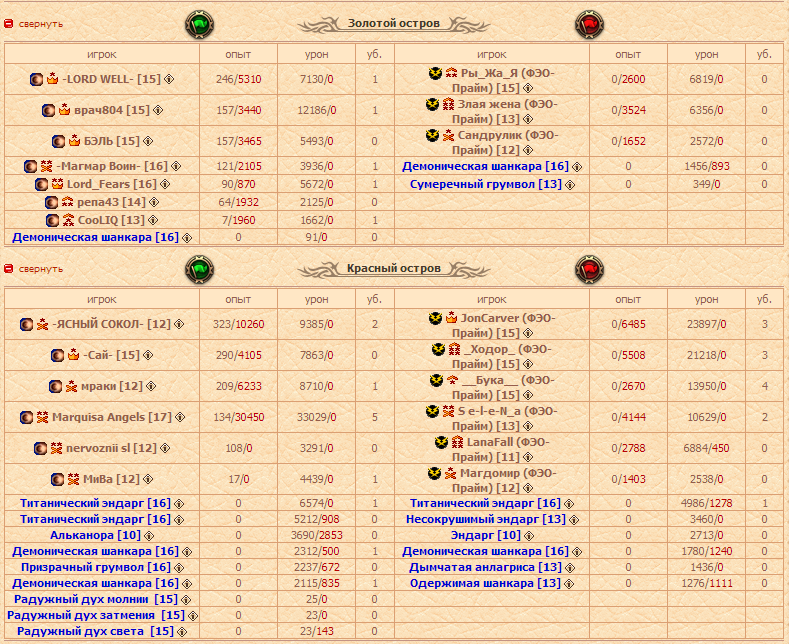This screenshot has width=789, height=644.
Task: Open Радужный дух молнии [15] link
Action: coord(96,600)
